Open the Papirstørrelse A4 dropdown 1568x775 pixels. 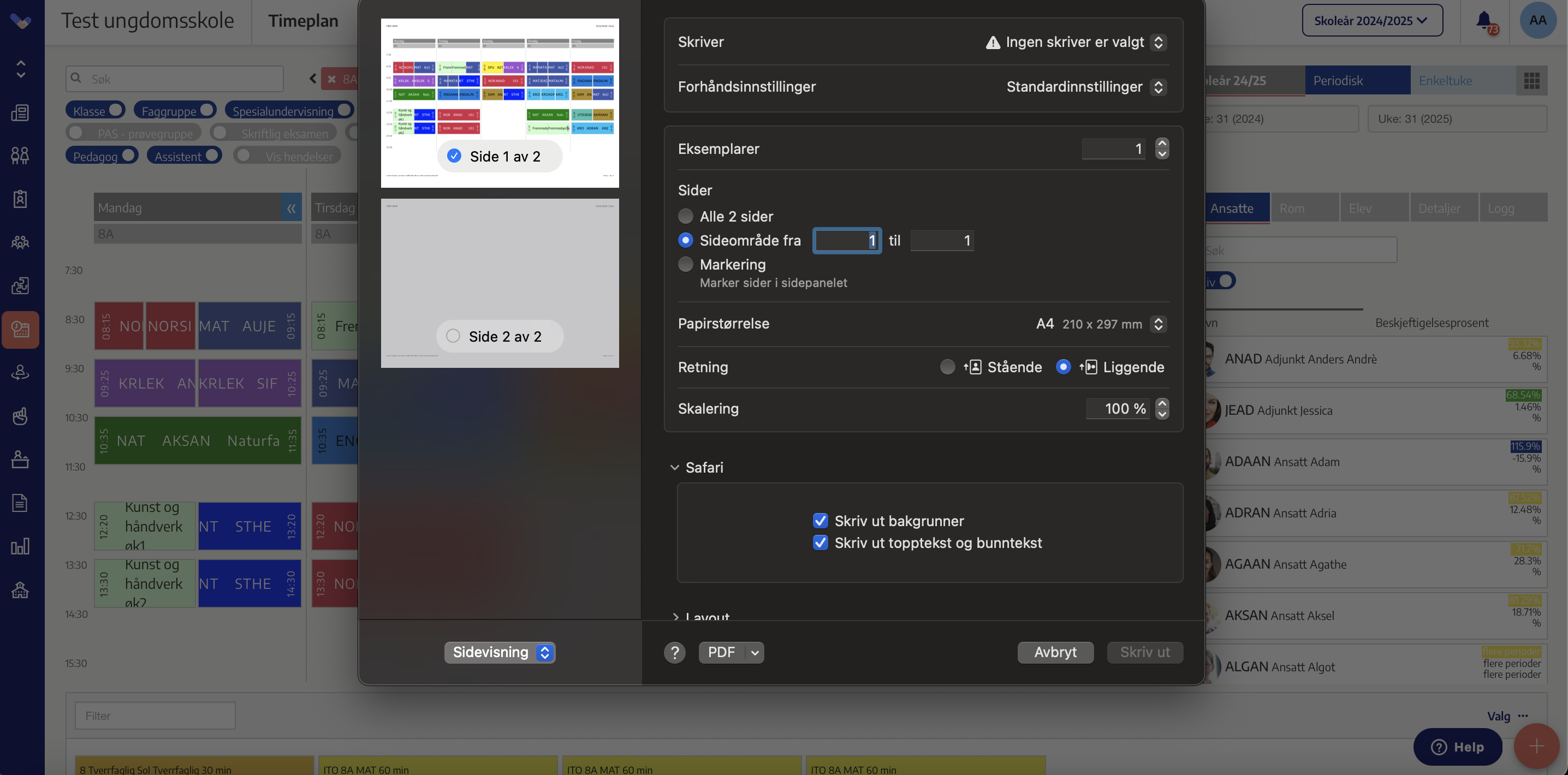(1158, 324)
